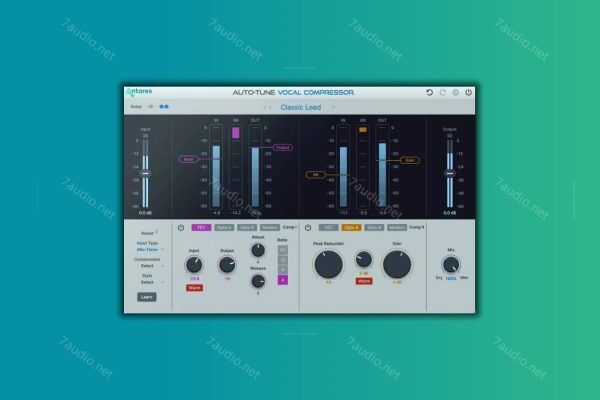This screenshot has height=400, width=600.
Task: Click the Attack knob
Action: click(258, 250)
